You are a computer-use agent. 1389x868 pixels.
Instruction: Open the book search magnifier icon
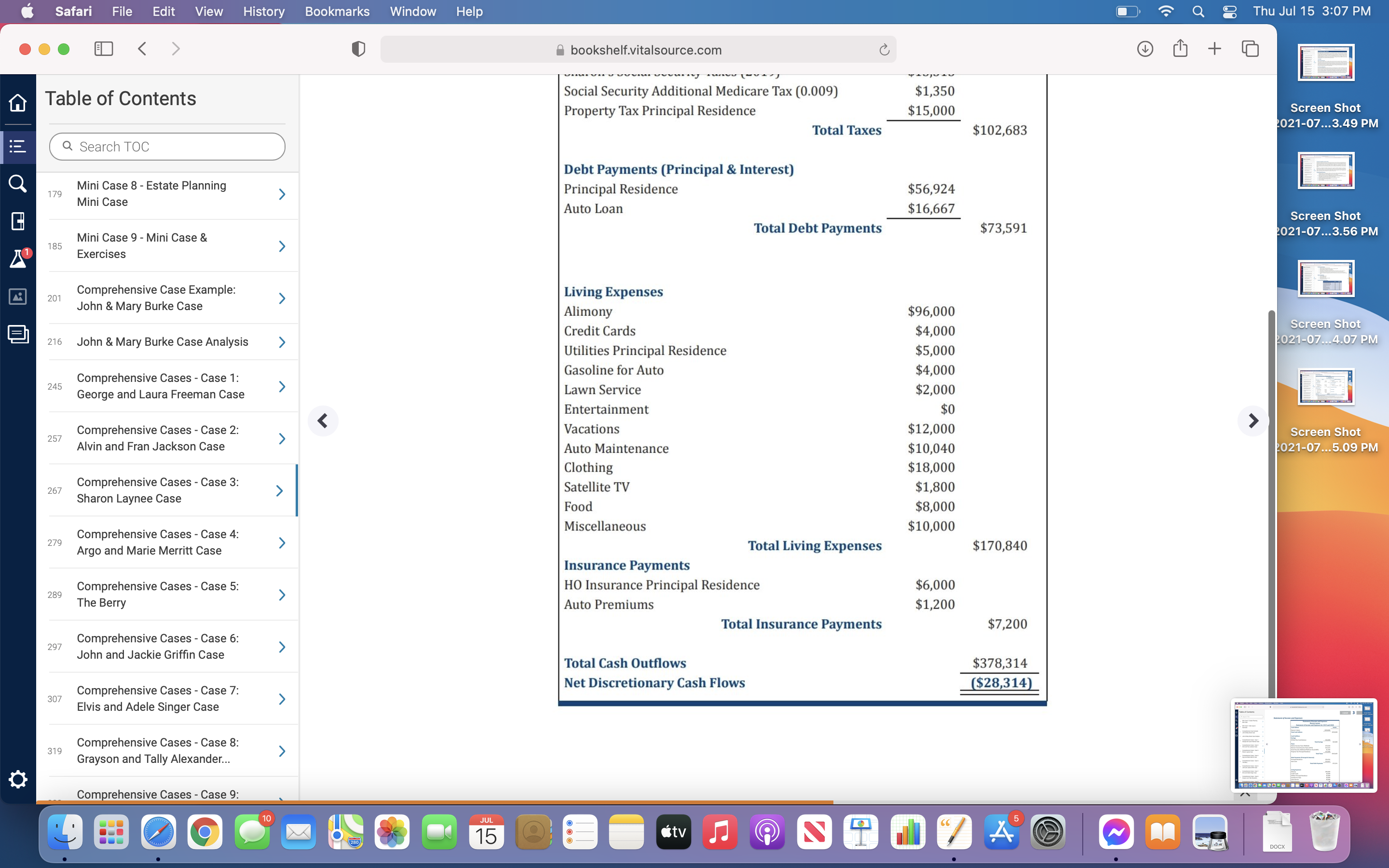click(18, 184)
